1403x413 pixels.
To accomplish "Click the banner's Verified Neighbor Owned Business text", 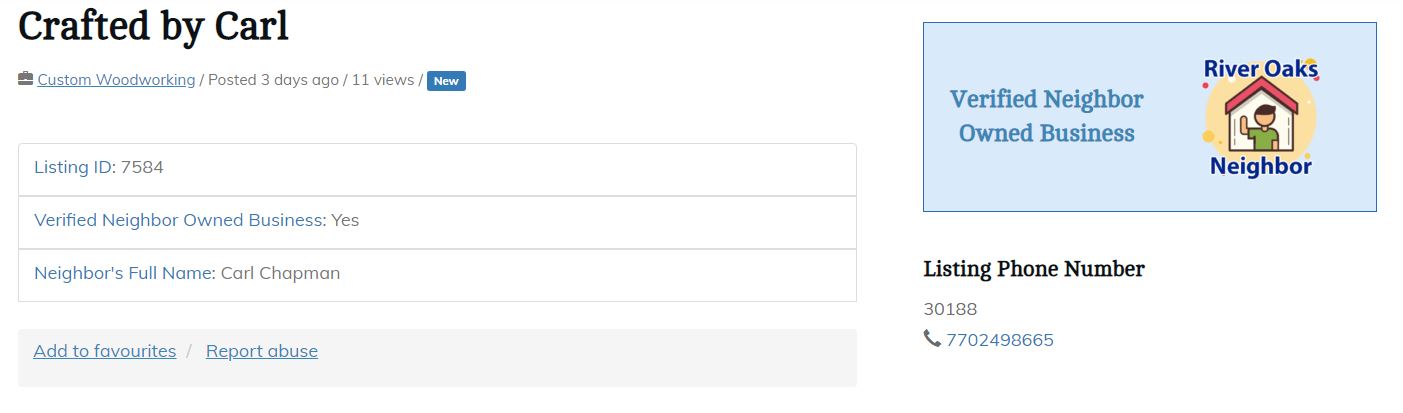I will pos(1046,116).
